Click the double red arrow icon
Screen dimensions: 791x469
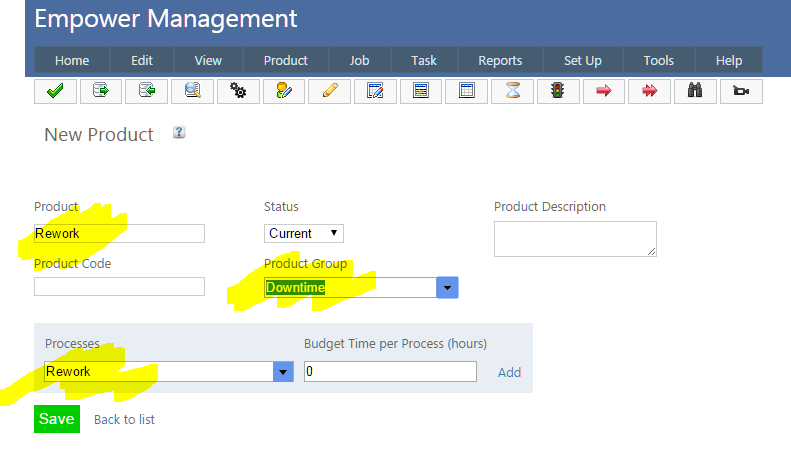point(649,91)
